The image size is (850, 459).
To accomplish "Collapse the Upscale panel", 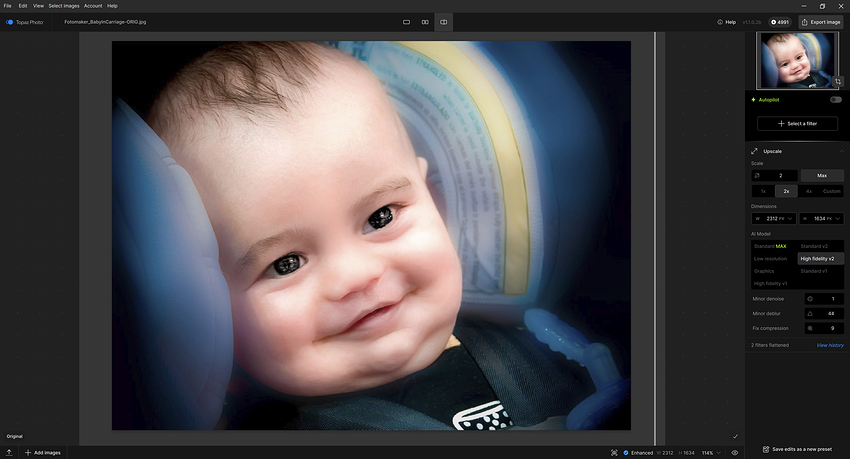I will click(x=841, y=151).
